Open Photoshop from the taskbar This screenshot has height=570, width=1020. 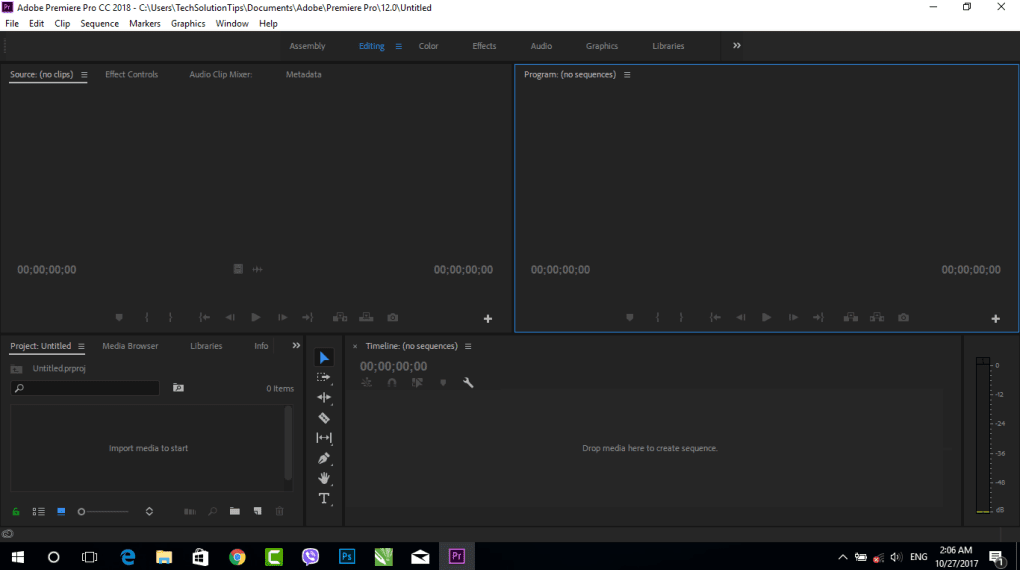coord(347,556)
